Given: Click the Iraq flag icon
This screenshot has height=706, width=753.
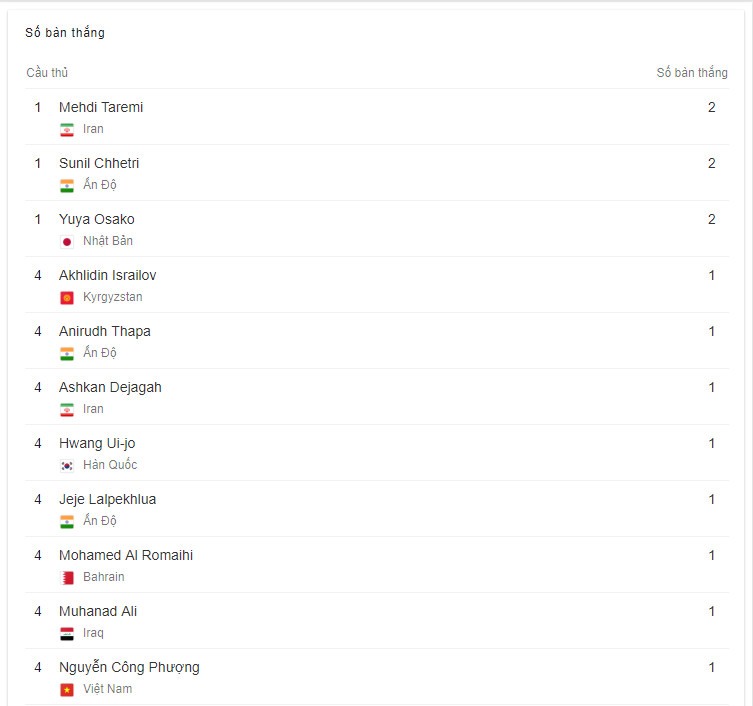Looking at the screenshot, I should (x=67, y=634).
